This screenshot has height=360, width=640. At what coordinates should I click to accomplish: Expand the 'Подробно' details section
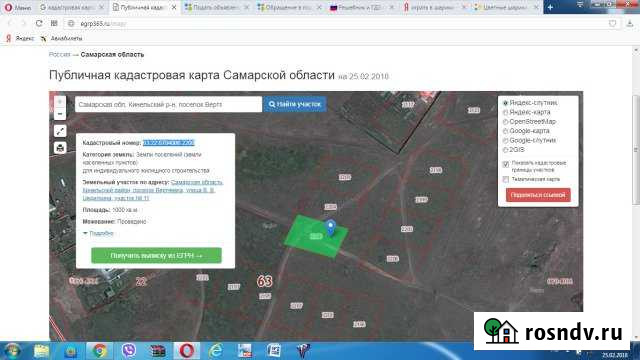coord(98,233)
